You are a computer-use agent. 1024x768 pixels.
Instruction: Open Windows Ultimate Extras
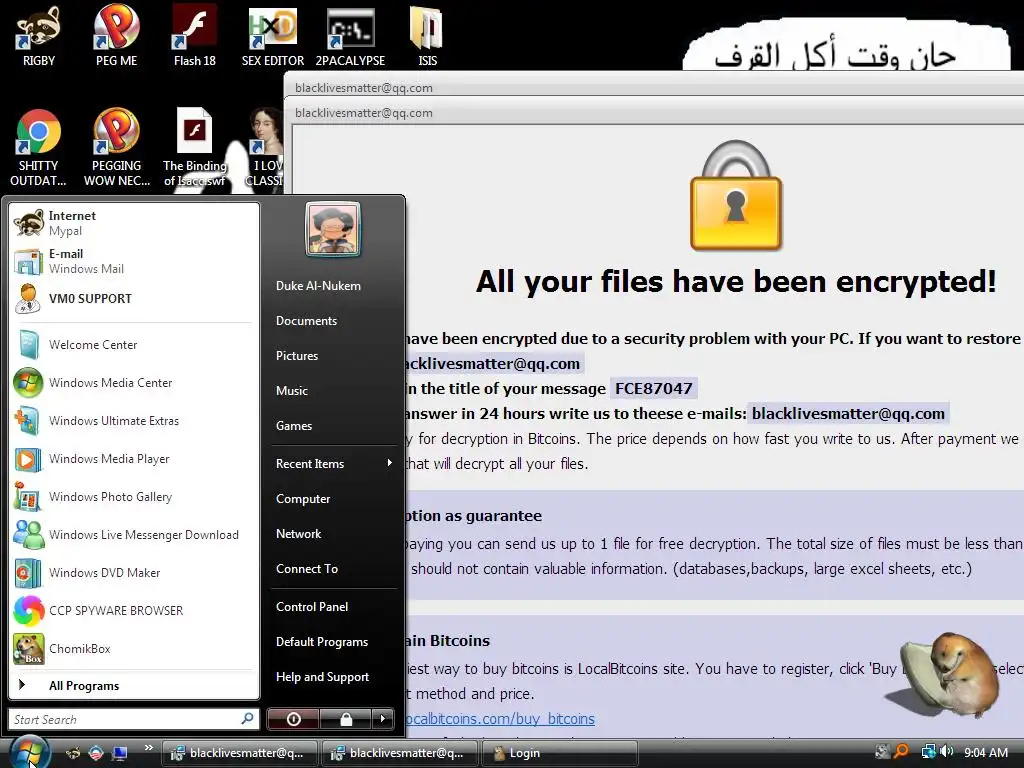point(133,420)
